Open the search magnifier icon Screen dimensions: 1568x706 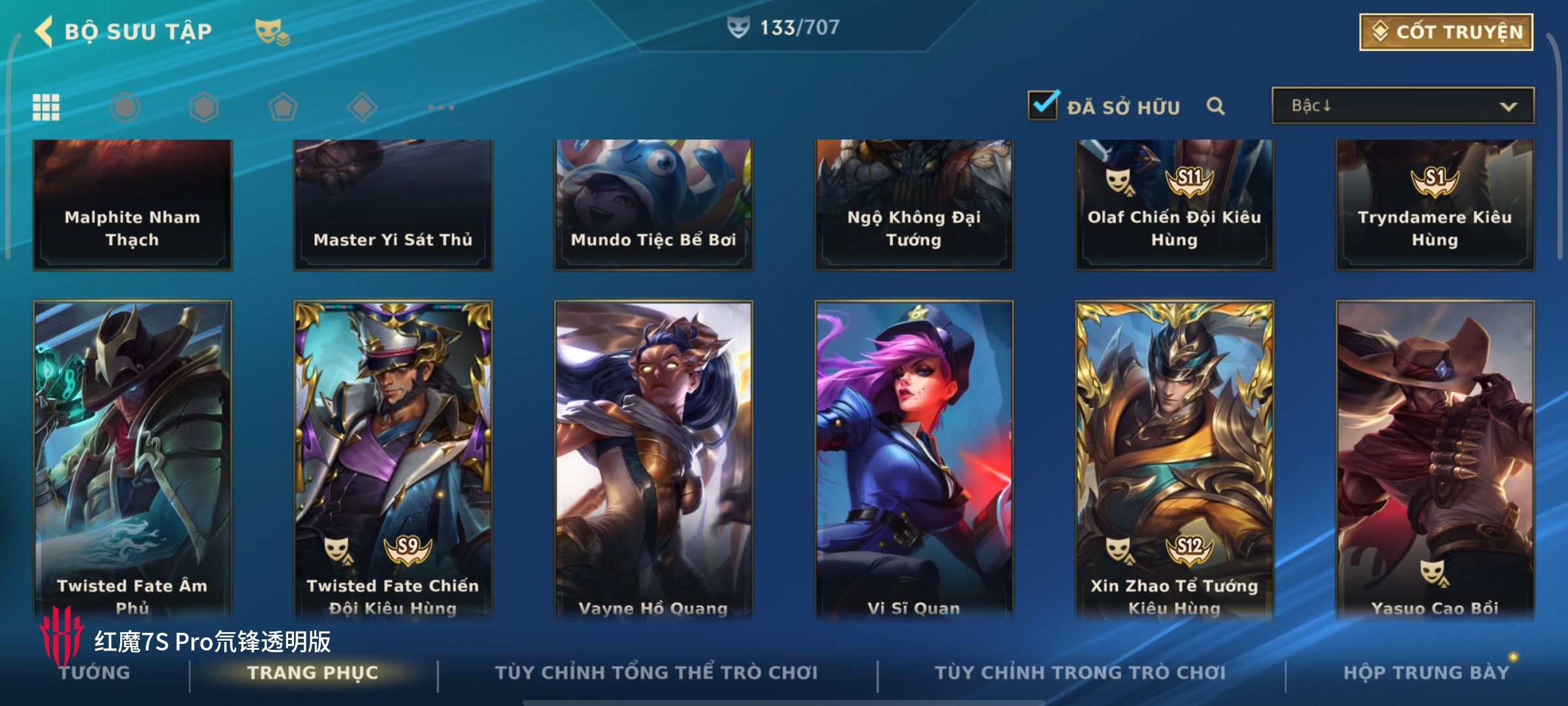click(x=1215, y=106)
